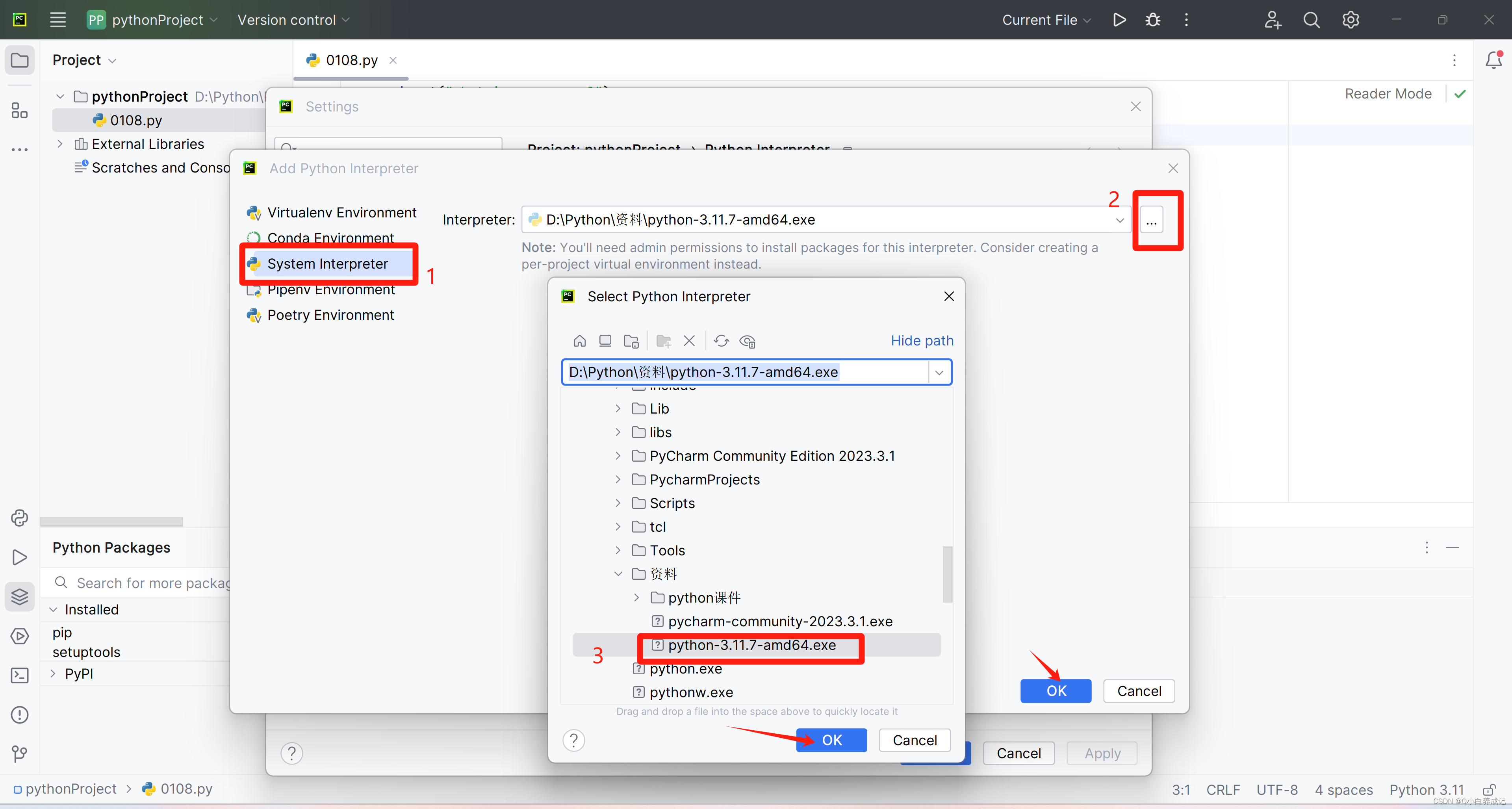Open the Interpreter path dropdown

pos(1120,219)
